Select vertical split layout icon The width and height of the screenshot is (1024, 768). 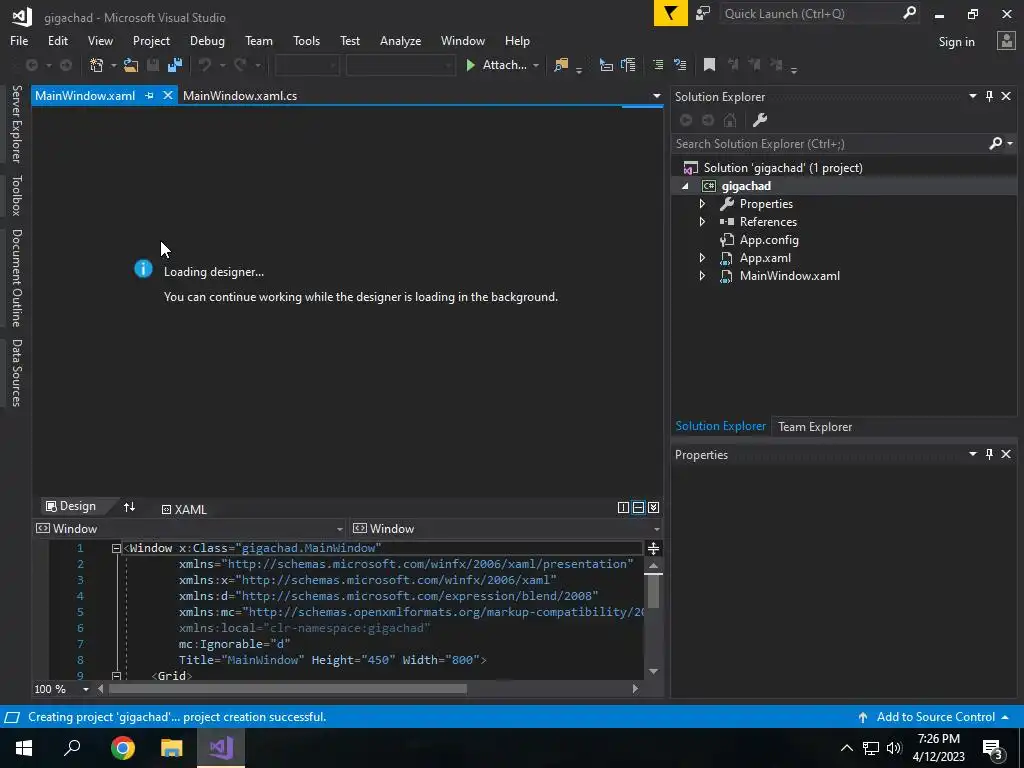click(x=623, y=507)
